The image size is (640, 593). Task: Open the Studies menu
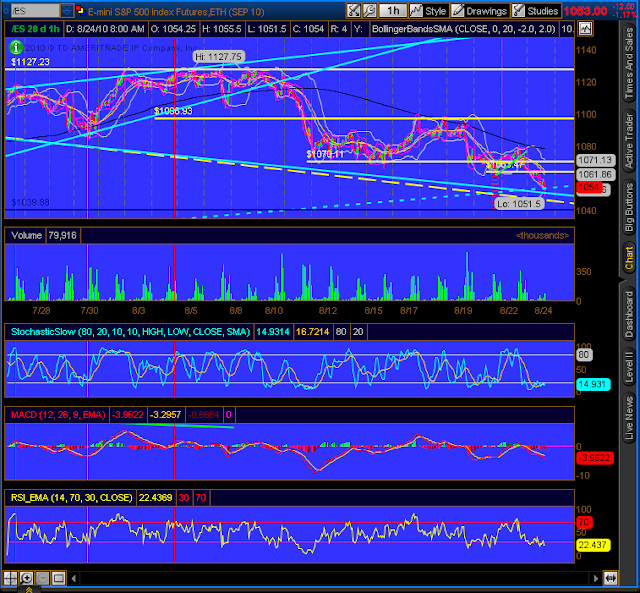point(536,11)
